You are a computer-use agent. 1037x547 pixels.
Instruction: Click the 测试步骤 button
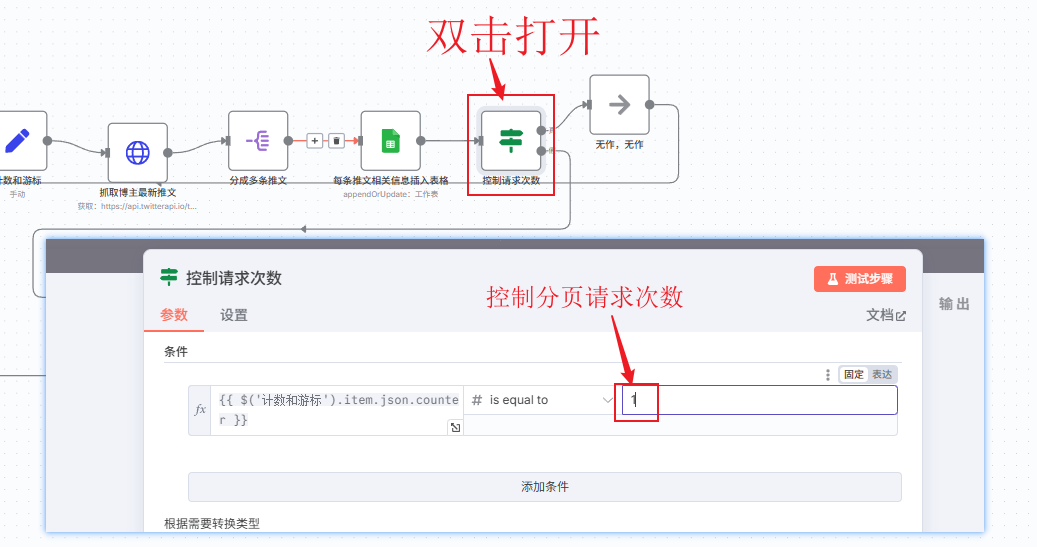click(x=860, y=279)
